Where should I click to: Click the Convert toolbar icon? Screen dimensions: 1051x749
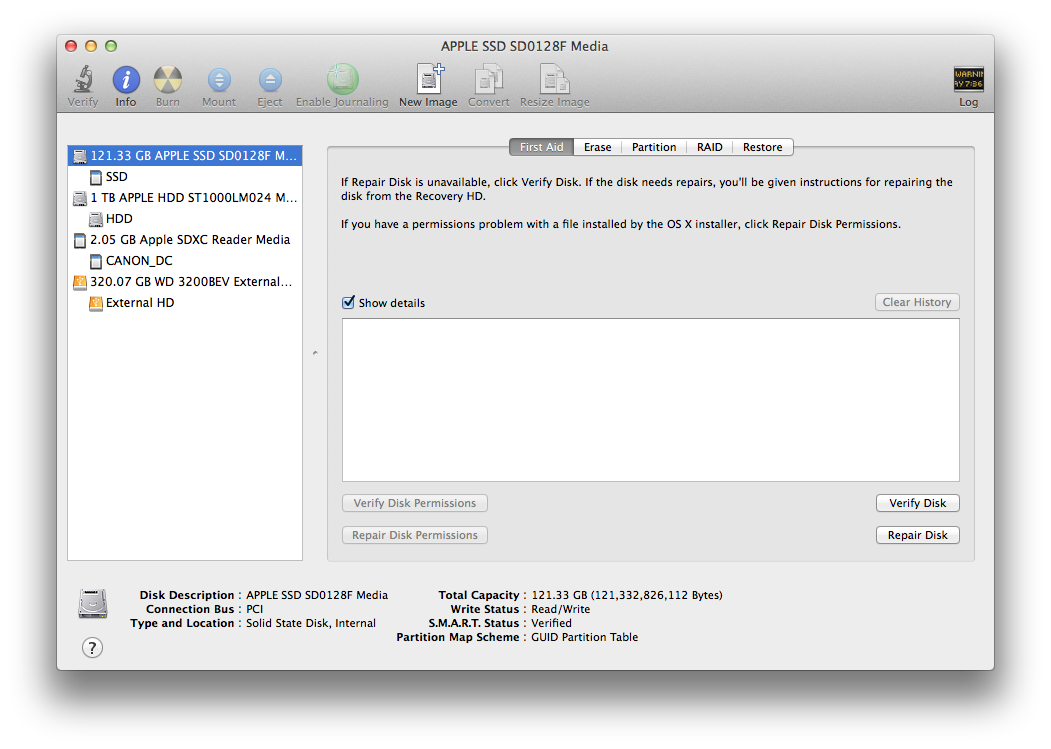pyautogui.click(x=489, y=79)
